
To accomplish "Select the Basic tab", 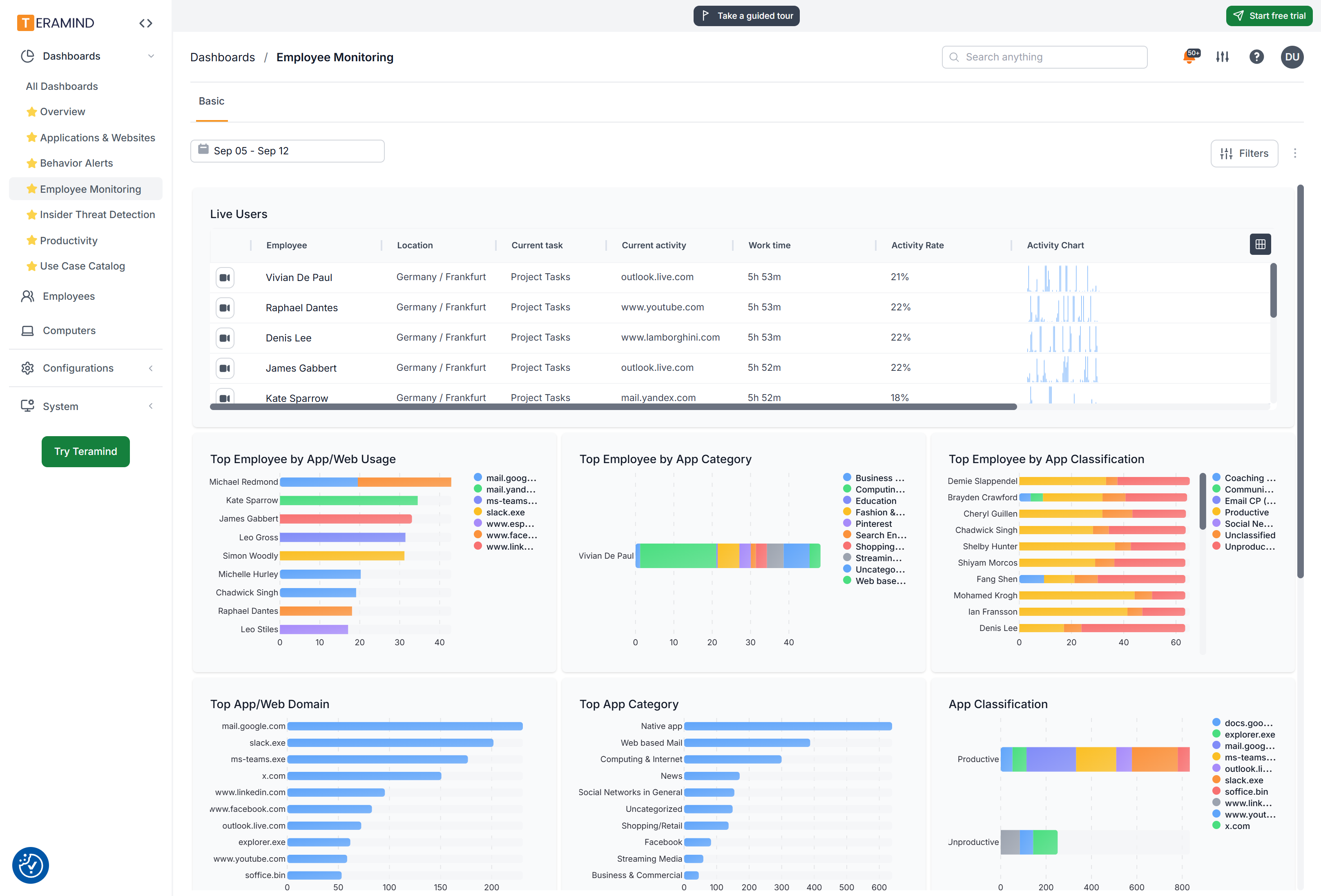I will coord(212,100).
